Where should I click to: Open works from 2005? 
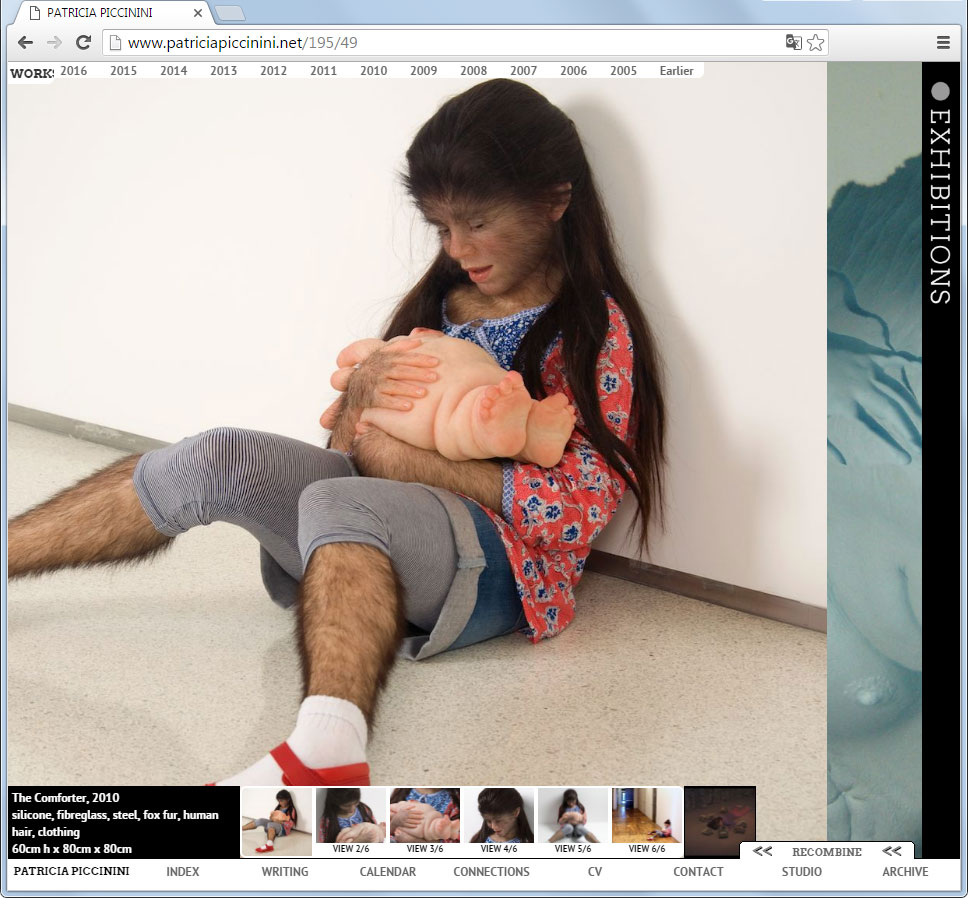[624, 70]
